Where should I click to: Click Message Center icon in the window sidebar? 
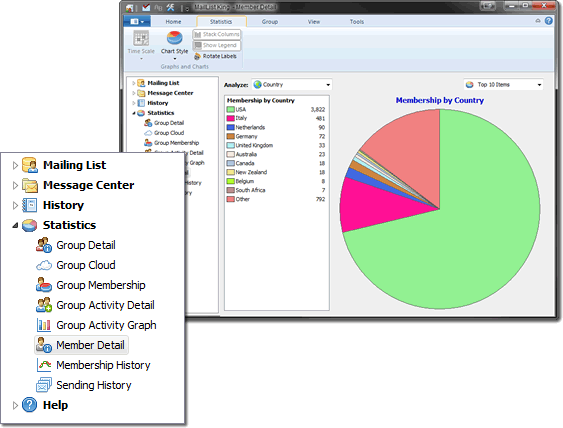141,93
